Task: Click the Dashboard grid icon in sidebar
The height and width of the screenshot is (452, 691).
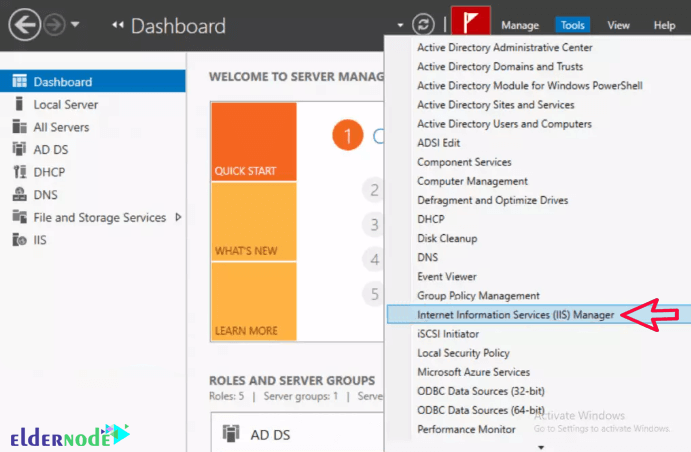Action: point(19,81)
